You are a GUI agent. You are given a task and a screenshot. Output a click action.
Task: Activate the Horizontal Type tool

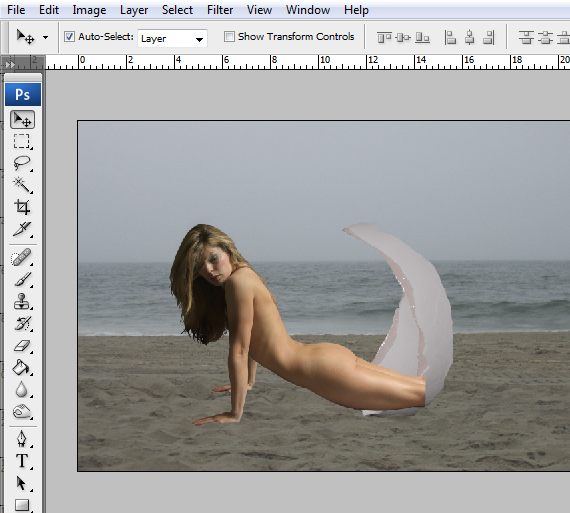pos(22,461)
